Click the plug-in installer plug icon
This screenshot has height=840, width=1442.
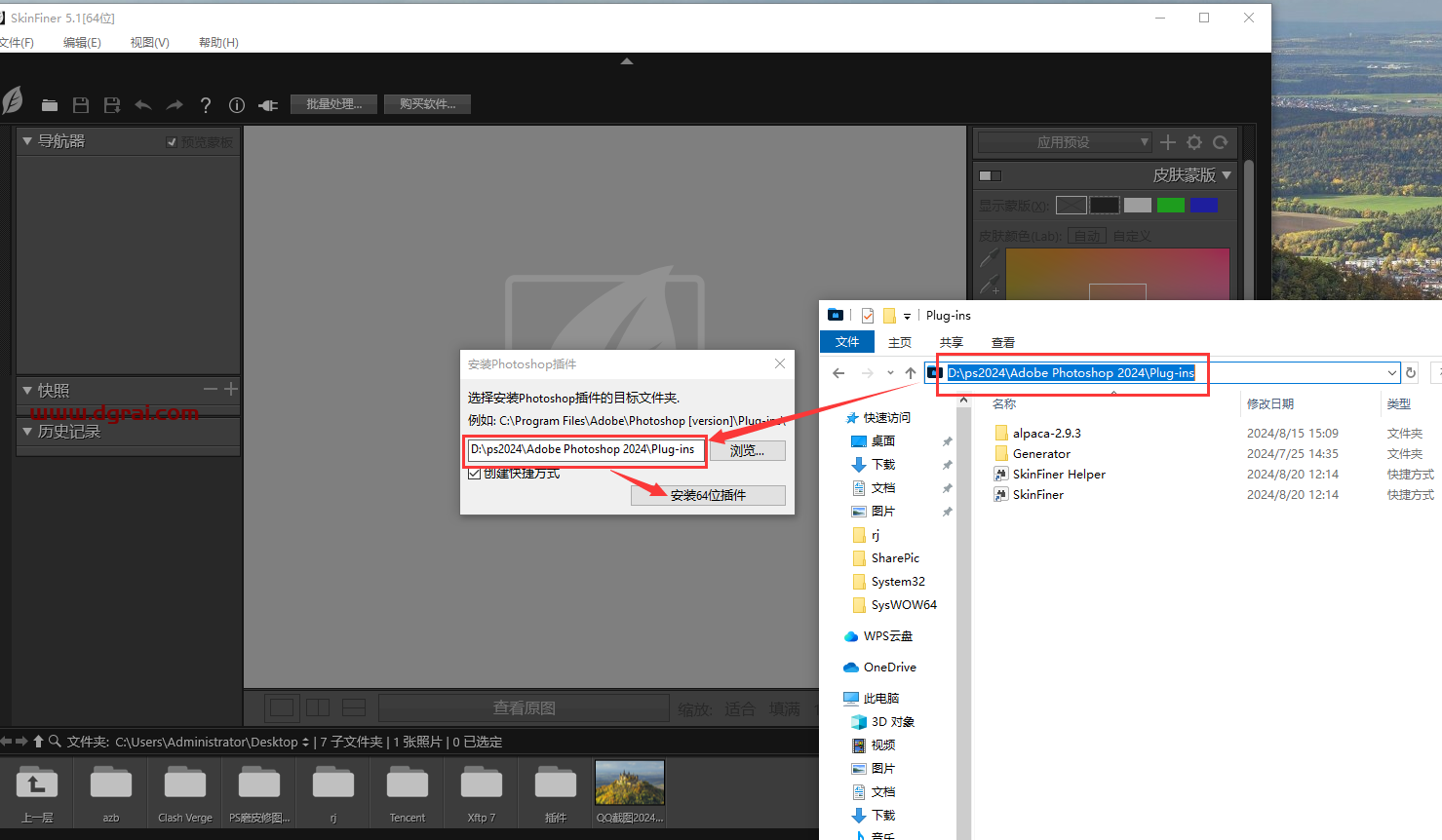point(268,105)
